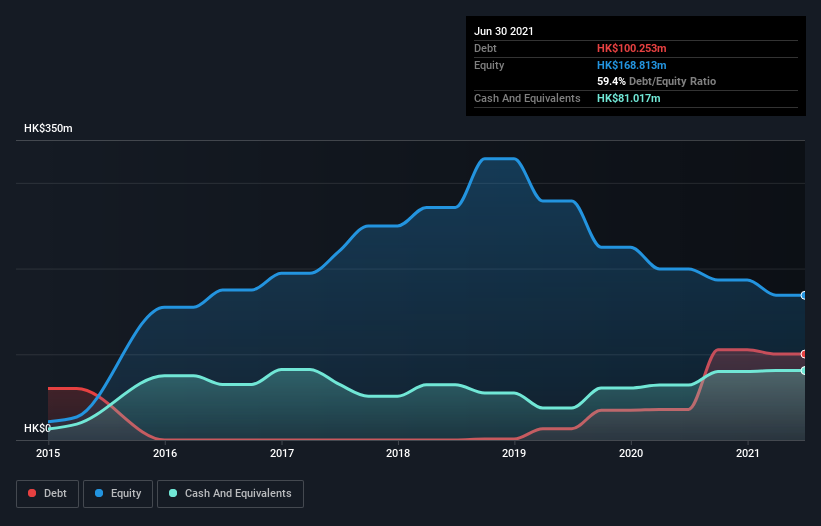Viewport: 821px width, 526px height.
Task: Click the teal Cash And Equivalents legend dot
Action: tap(173, 493)
